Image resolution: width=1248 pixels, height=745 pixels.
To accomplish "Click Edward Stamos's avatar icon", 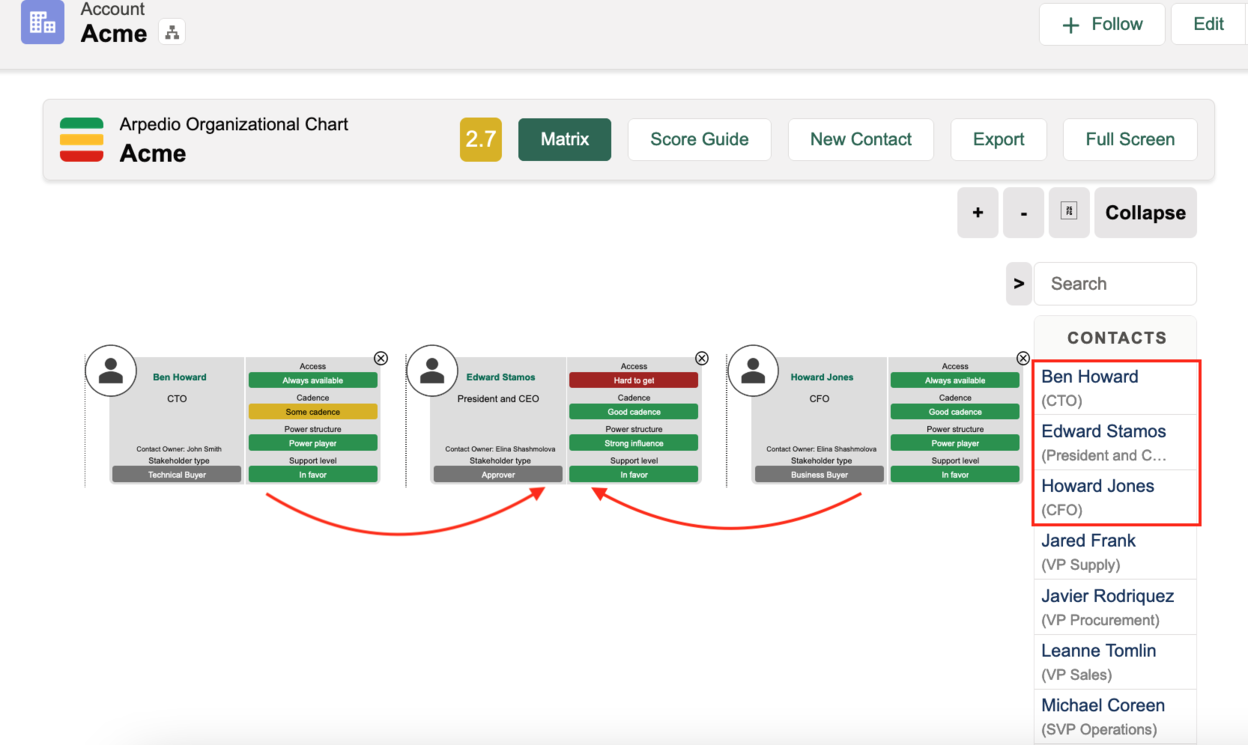I will (432, 370).
